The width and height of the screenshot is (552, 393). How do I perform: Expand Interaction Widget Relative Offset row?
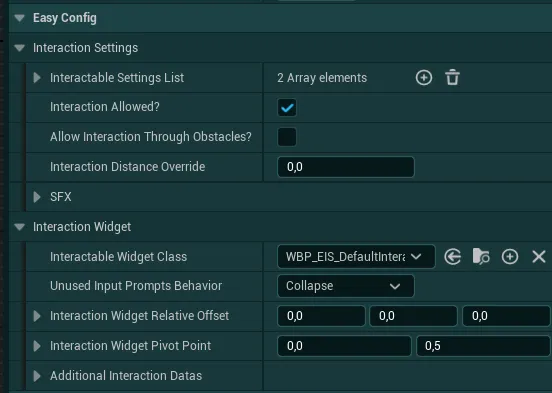click(x=37, y=316)
